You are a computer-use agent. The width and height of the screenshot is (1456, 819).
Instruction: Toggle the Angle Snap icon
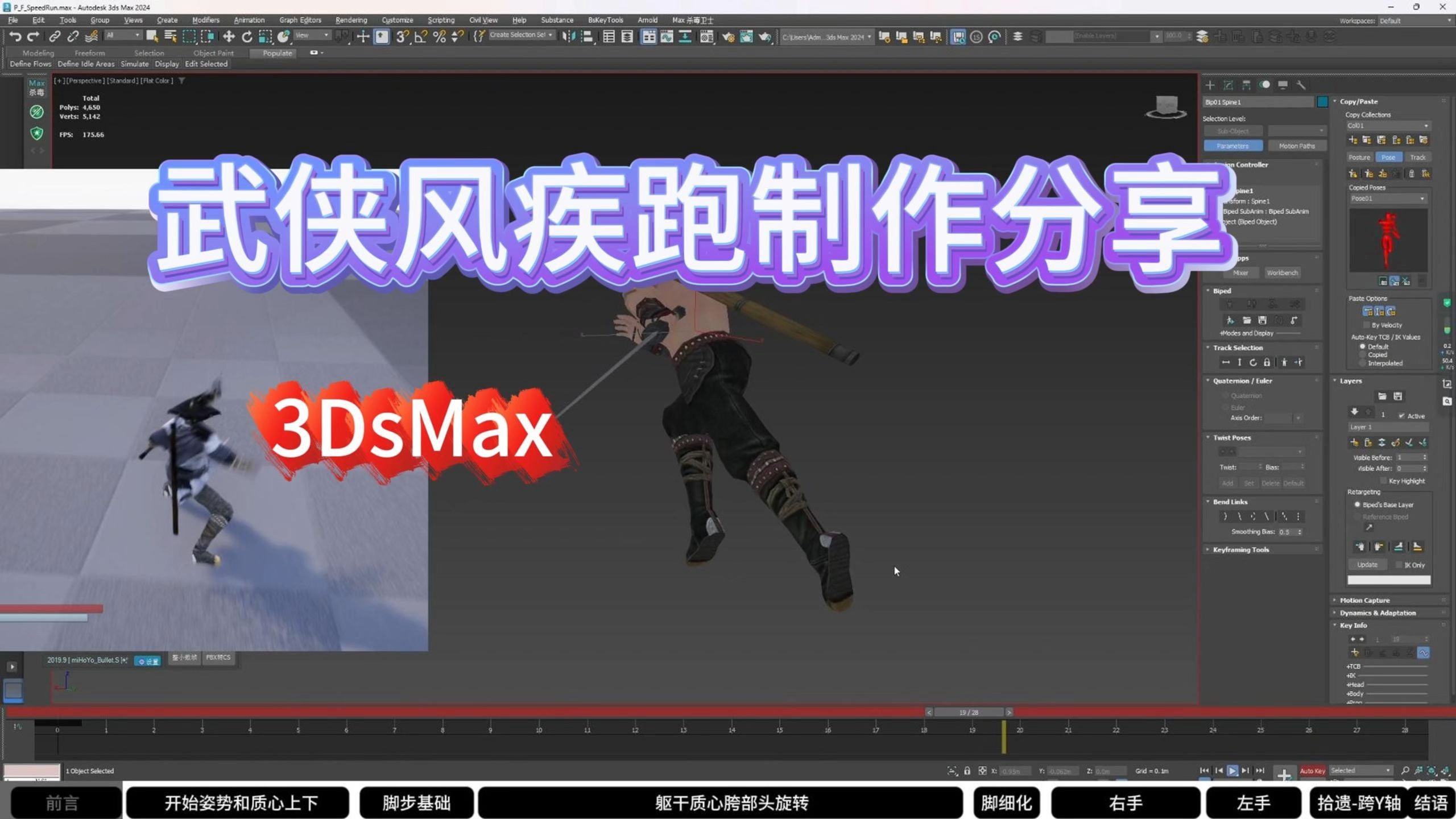tap(421, 37)
